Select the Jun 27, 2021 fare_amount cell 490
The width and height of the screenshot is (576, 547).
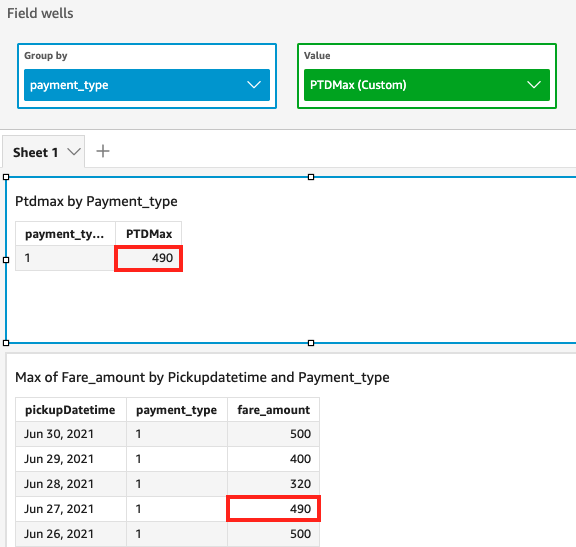point(273,509)
